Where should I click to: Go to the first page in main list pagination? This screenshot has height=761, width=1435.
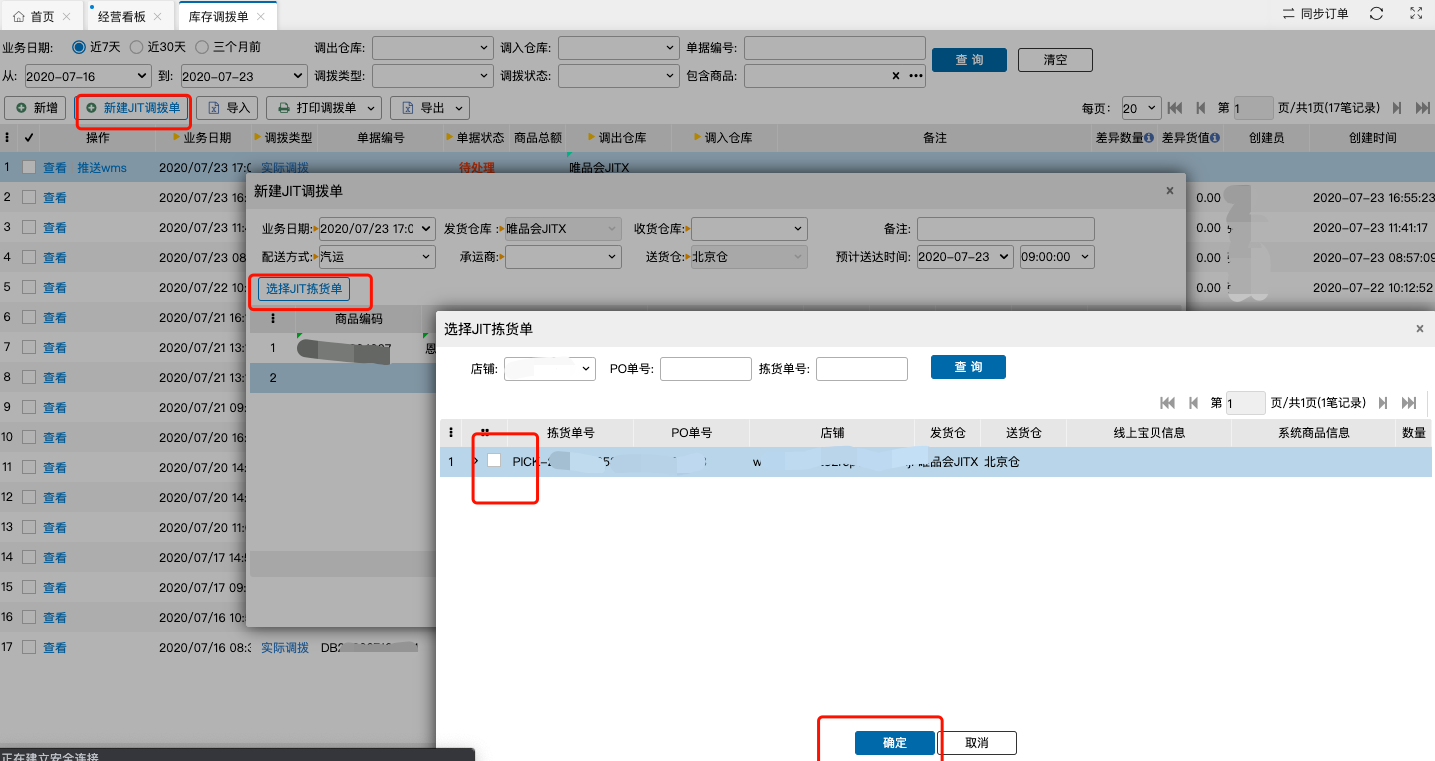point(1176,108)
